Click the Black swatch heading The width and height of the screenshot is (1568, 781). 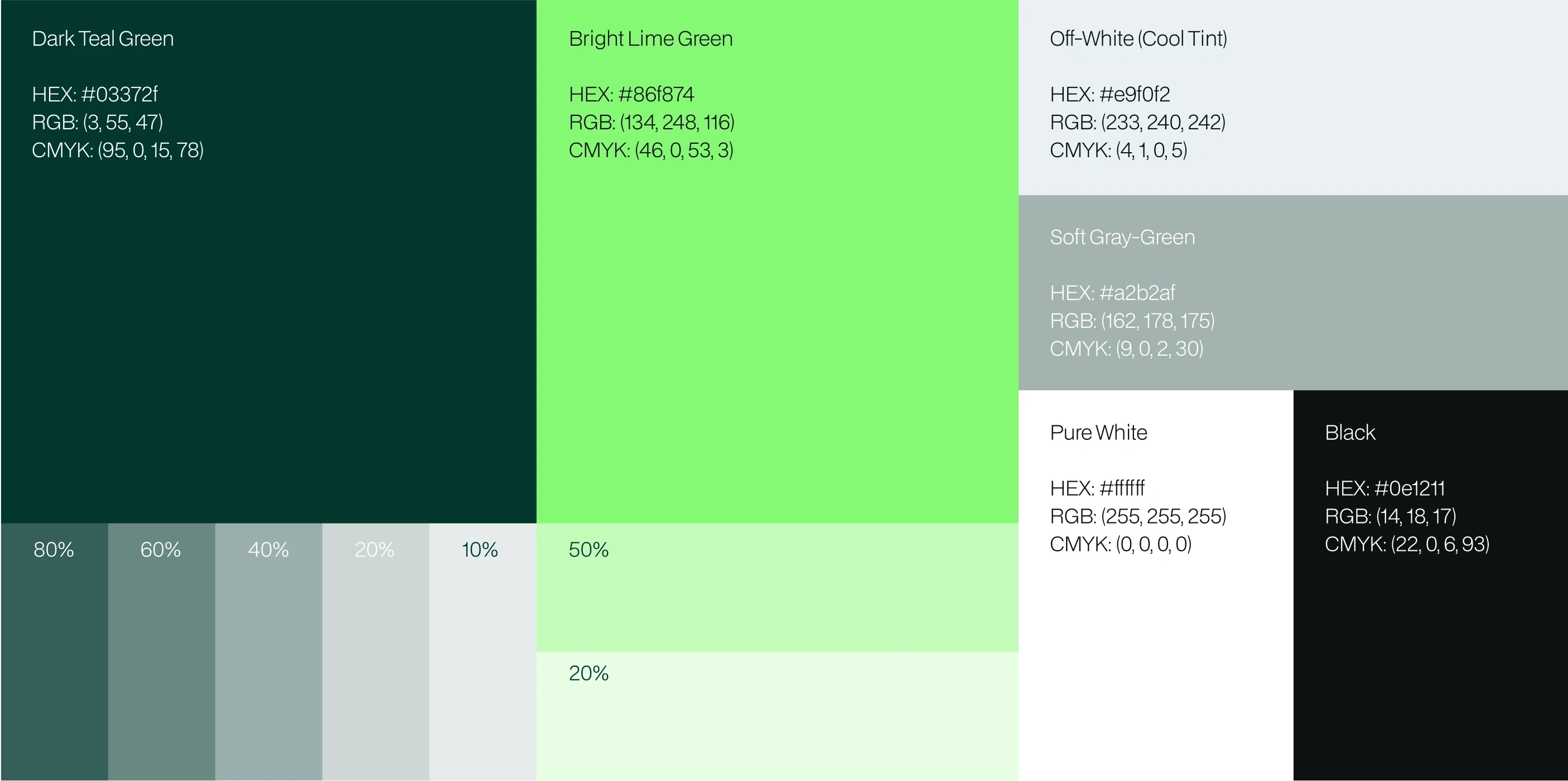(x=1349, y=433)
